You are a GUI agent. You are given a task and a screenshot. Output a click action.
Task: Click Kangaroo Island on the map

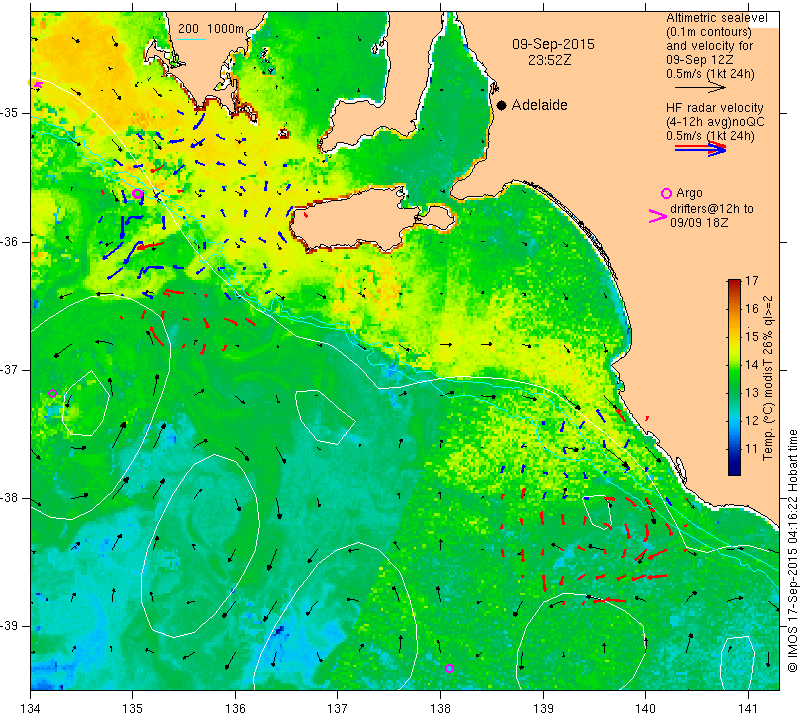pyautogui.click(x=357, y=220)
